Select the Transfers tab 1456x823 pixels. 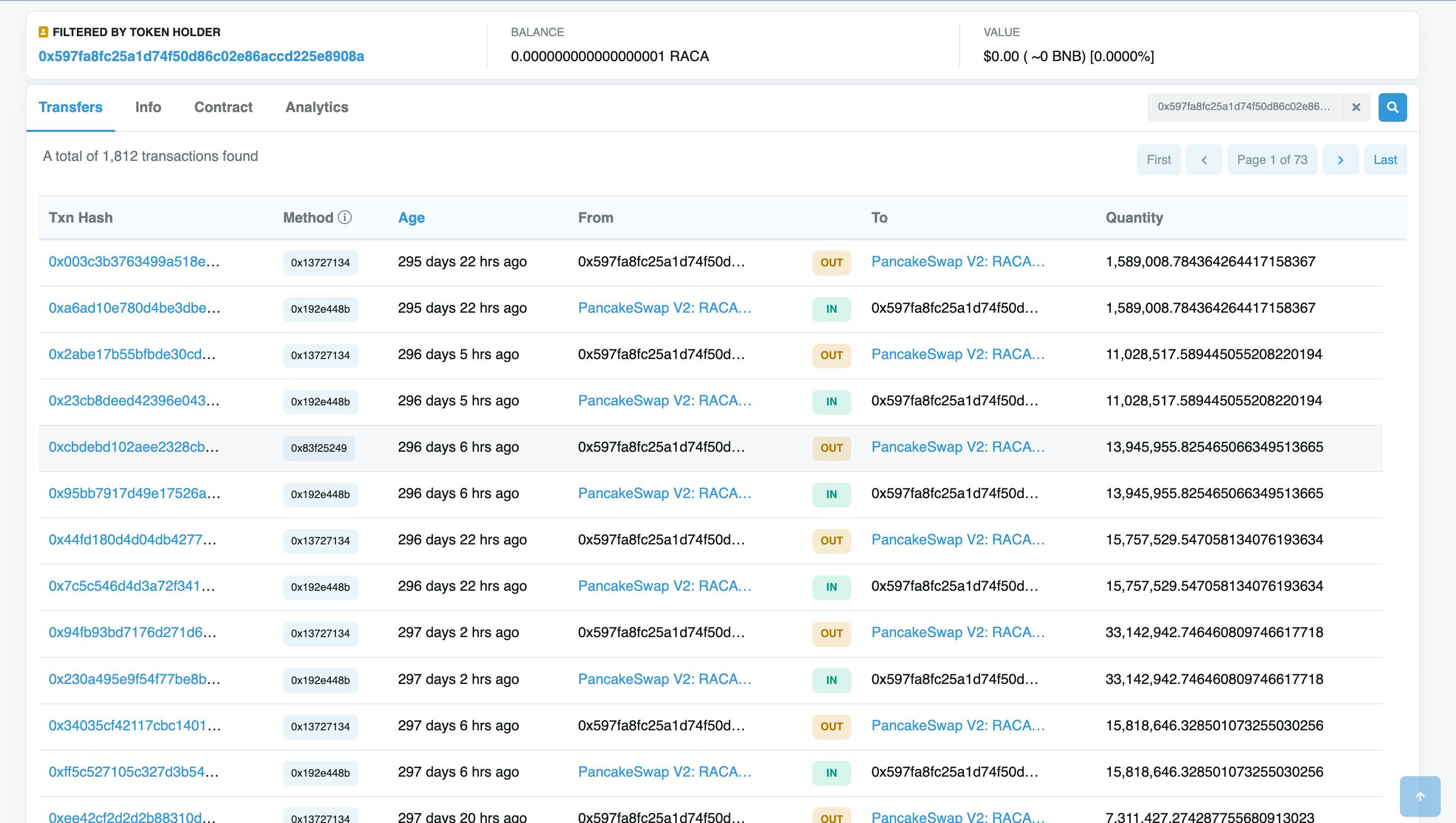(x=71, y=107)
